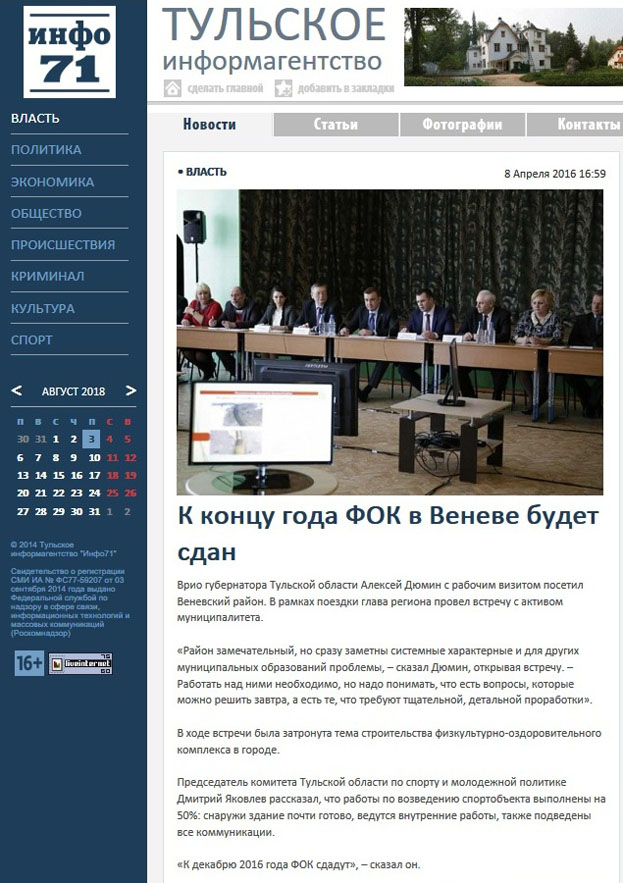
Task: Open the Новости tab
Action: [x=210, y=125]
